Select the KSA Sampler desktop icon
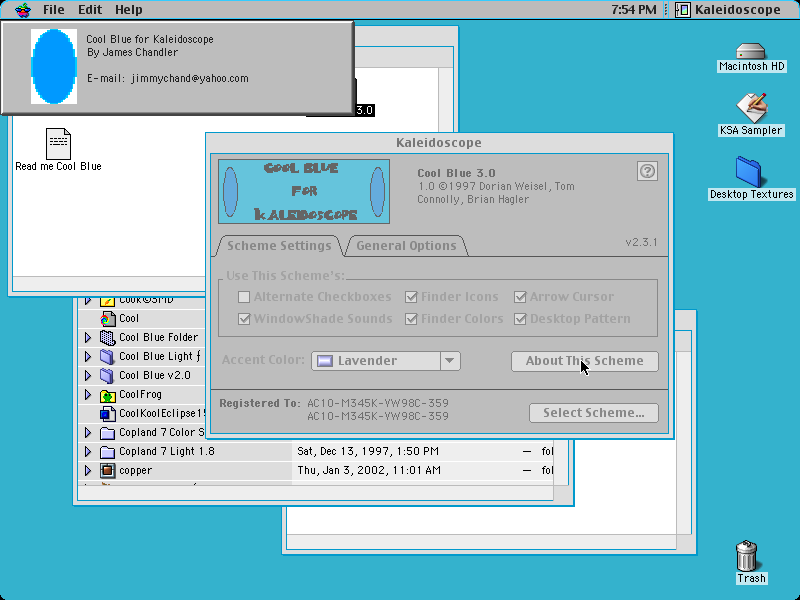800x600 pixels. 751,107
